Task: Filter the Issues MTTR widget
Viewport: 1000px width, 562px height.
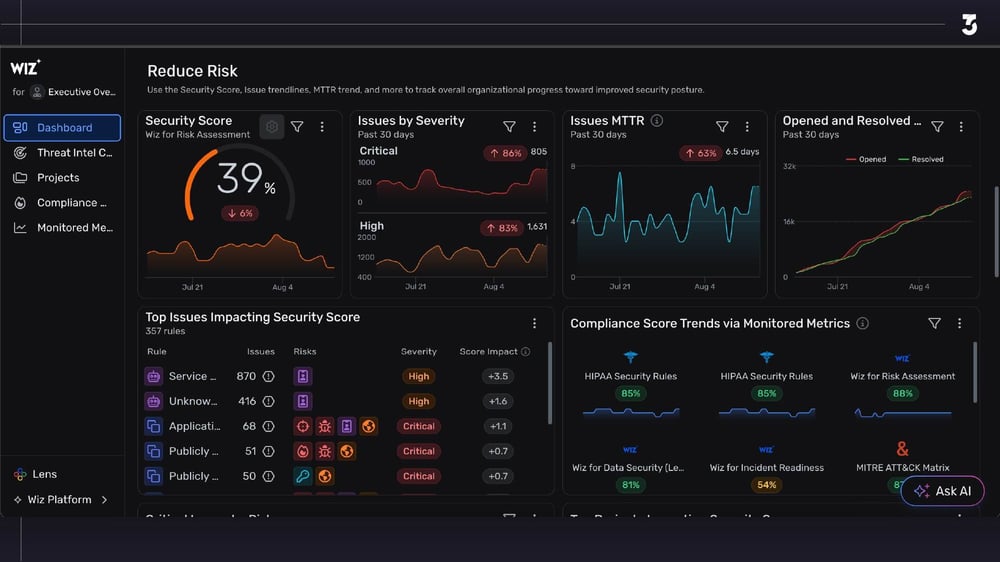Action: tap(722, 126)
